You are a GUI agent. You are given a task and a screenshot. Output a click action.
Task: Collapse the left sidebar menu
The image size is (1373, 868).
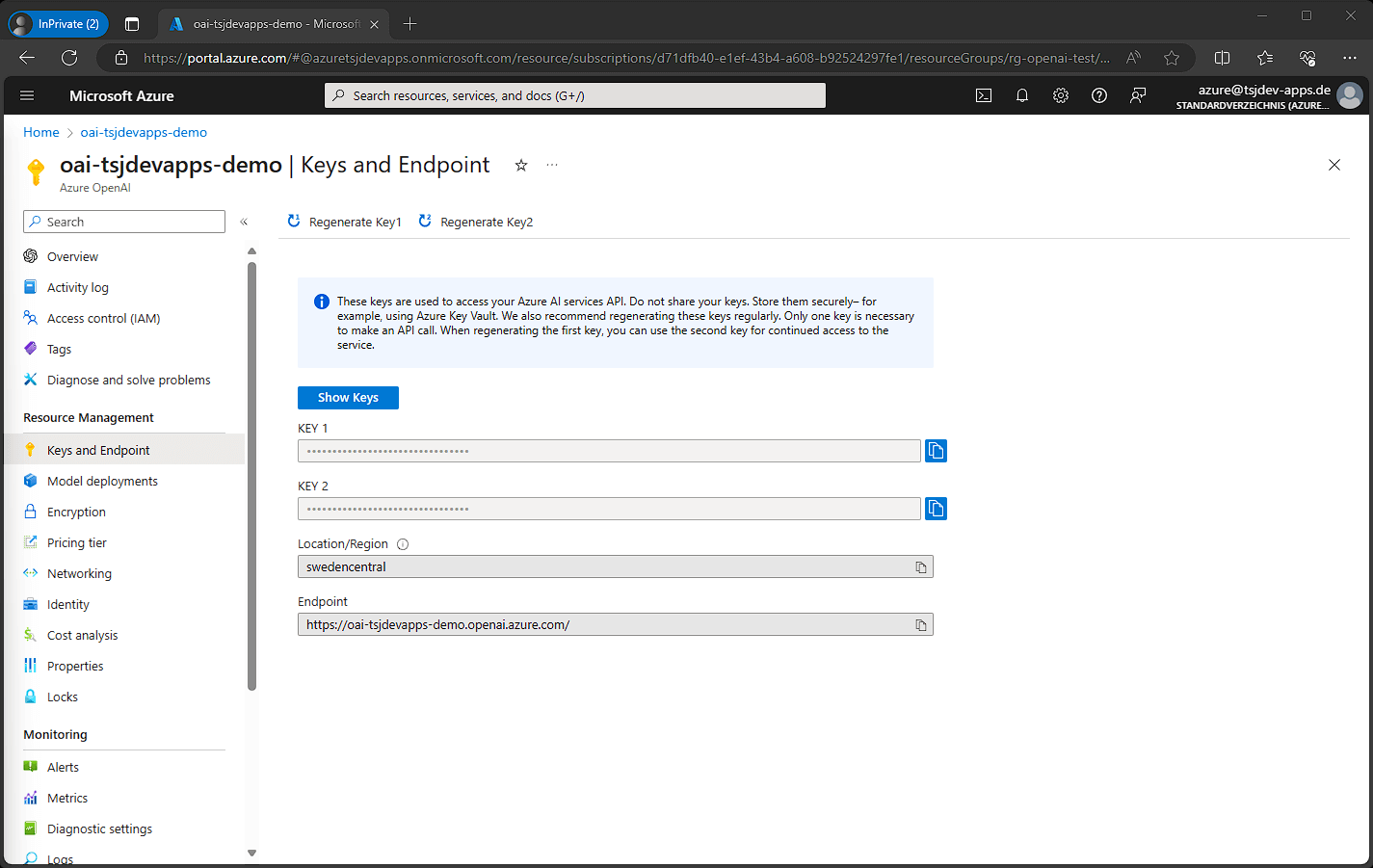click(244, 222)
